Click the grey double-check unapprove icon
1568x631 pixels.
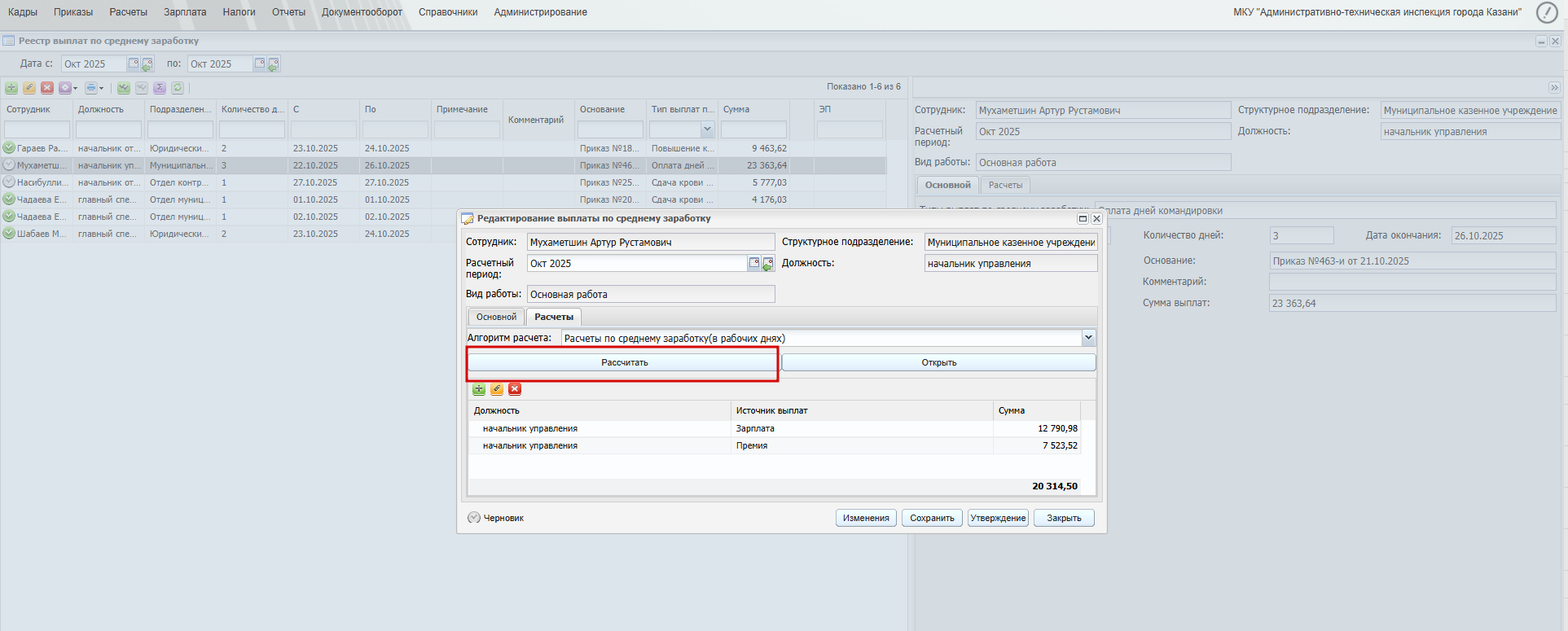coord(142,88)
